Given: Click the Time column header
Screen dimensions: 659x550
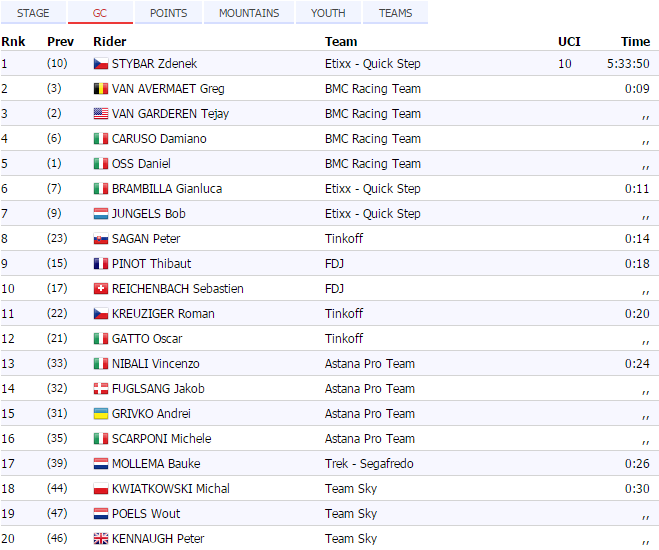Looking at the screenshot, I should click(635, 42).
